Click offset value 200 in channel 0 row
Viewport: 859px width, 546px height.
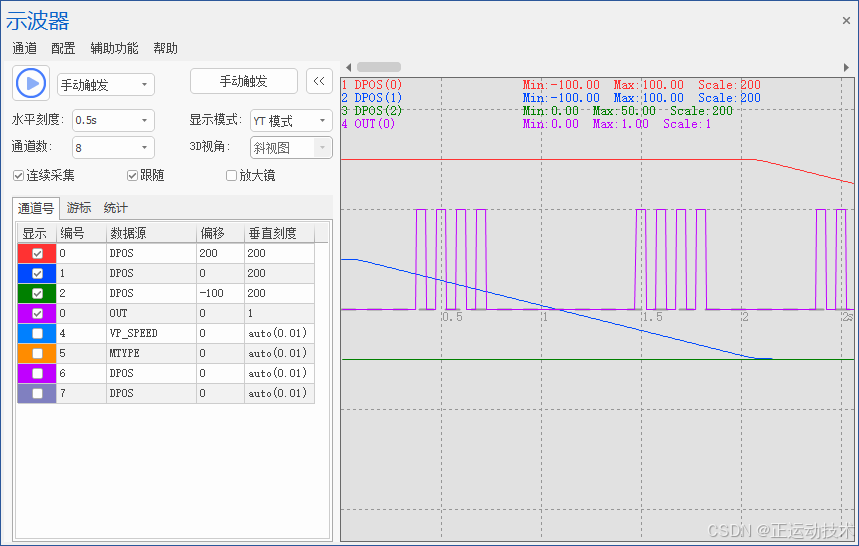pos(220,254)
